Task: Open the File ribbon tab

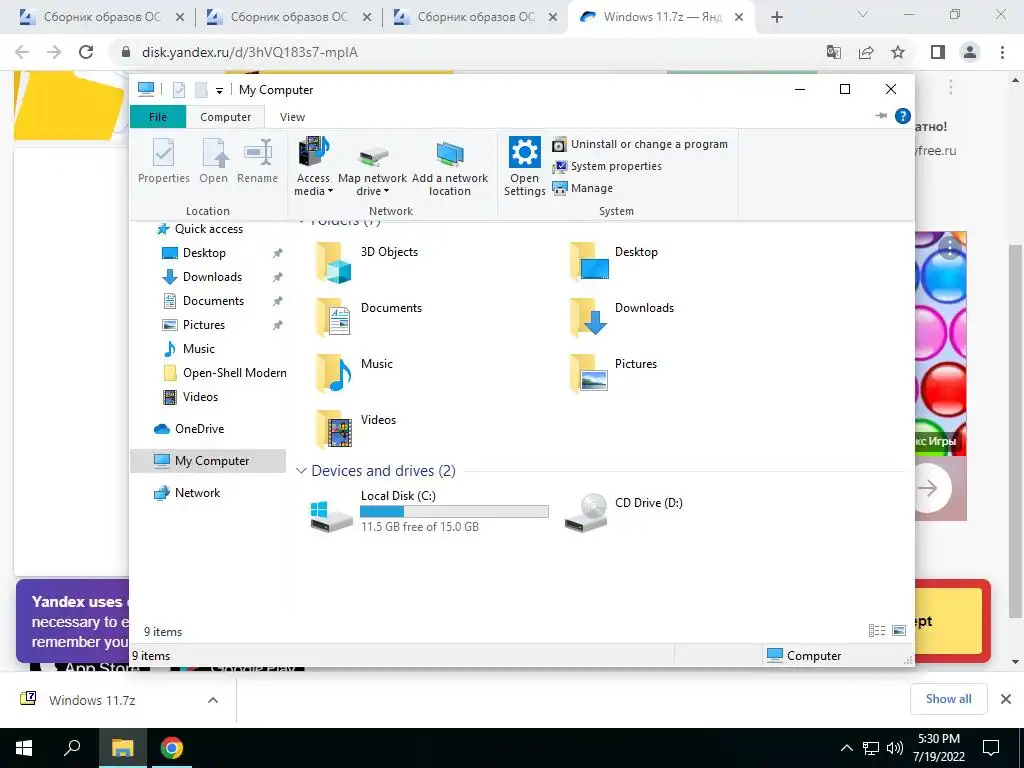Action: (x=158, y=117)
